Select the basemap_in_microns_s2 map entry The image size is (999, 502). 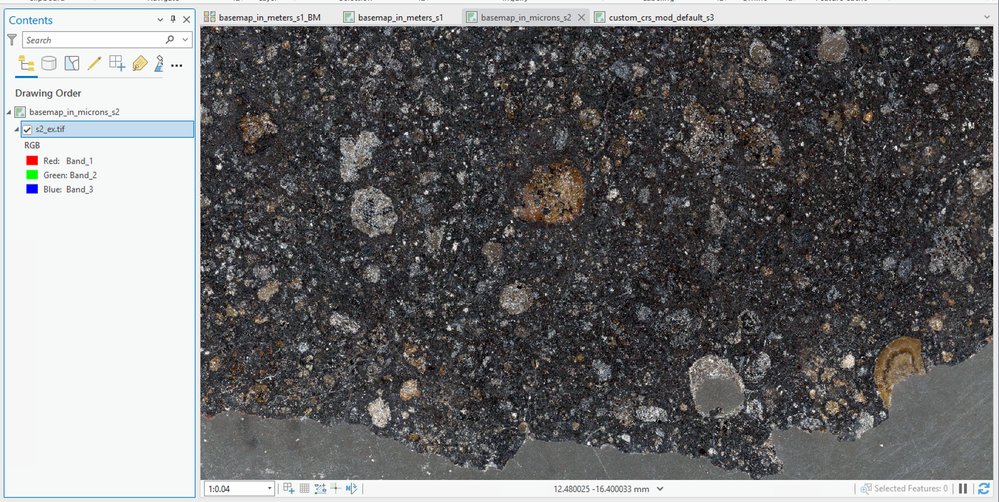[x=75, y=111]
